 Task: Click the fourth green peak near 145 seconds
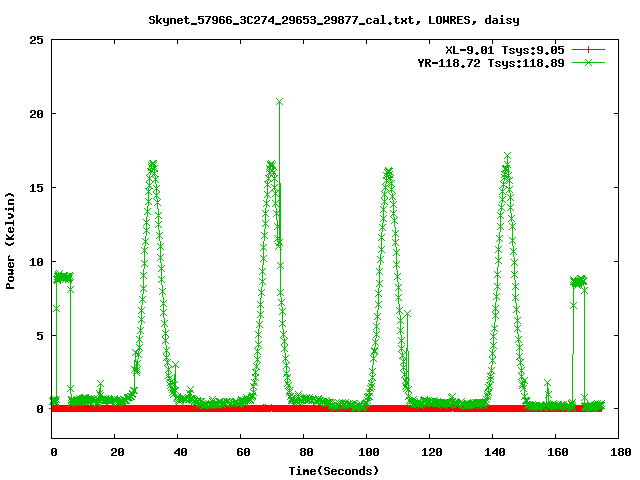click(507, 156)
